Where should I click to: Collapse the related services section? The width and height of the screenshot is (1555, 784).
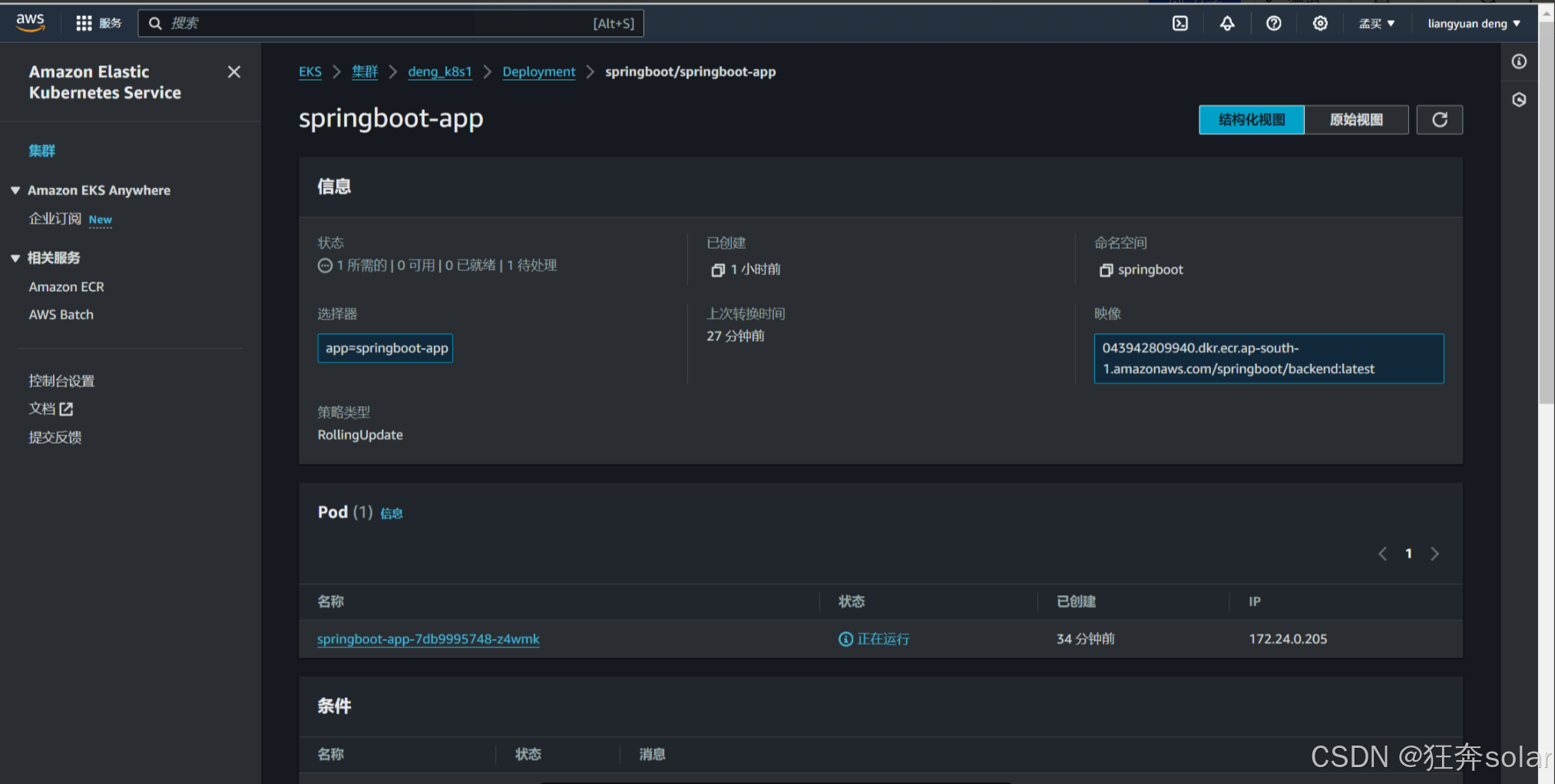click(15, 258)
